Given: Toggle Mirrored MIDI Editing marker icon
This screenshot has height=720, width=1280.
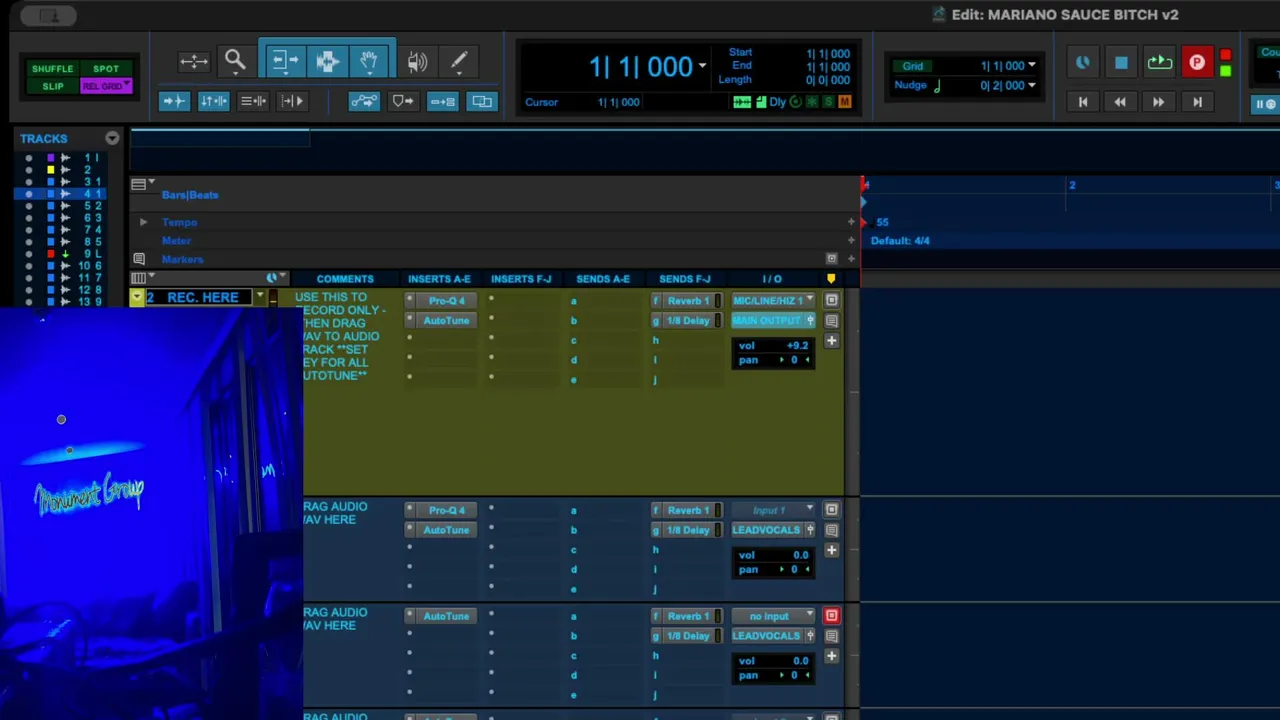Looking at the screenshot, I should click(403, 101).
